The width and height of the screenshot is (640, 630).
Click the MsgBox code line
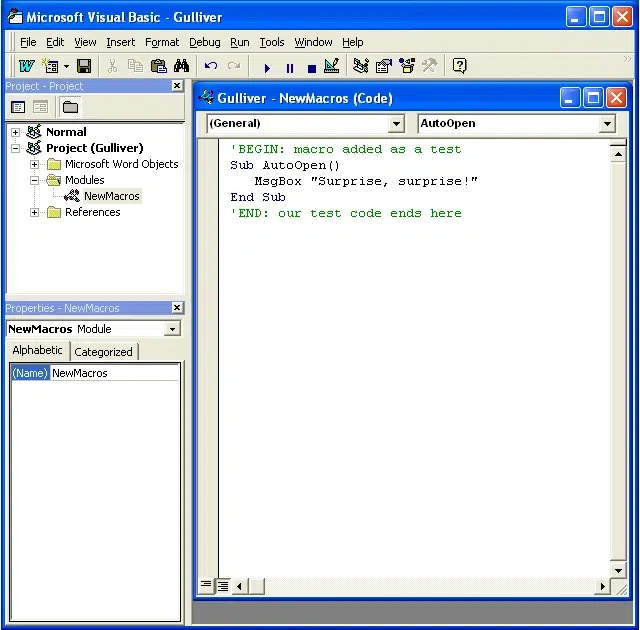pos(366,181)
